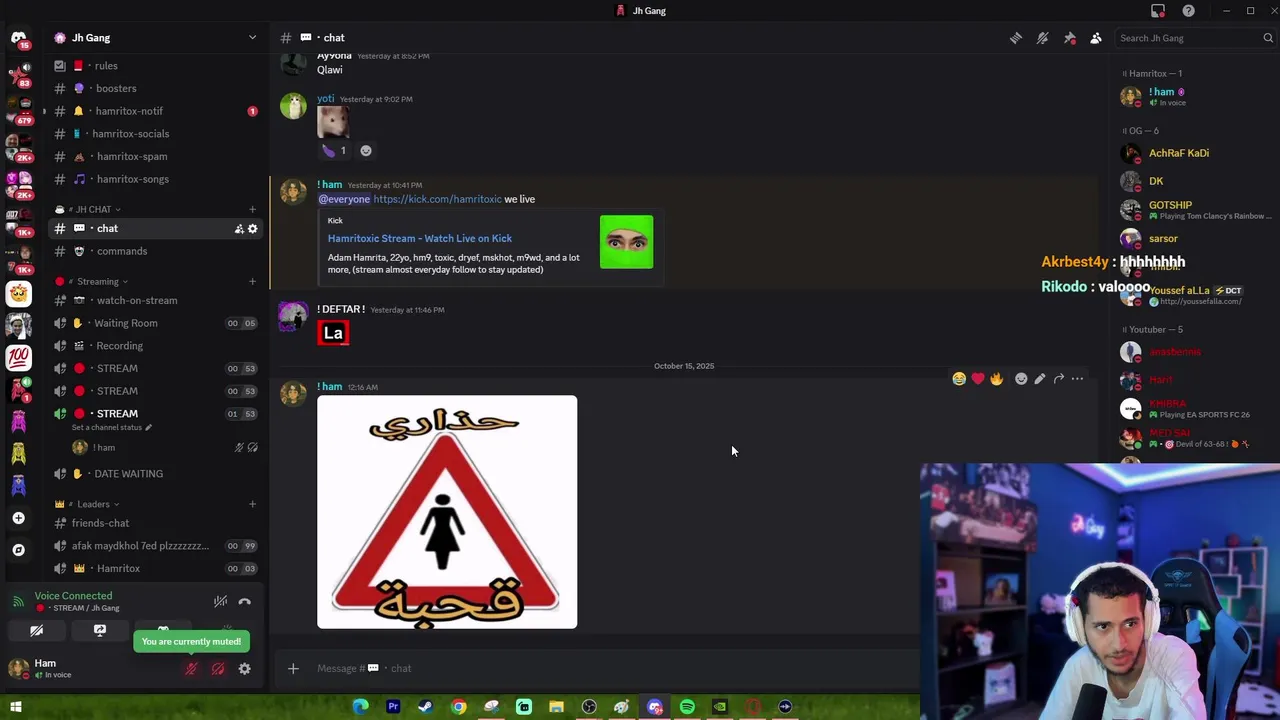The height and width of the screenshot is (720, 1280).
Task: Open Spotify in the Windows taskbar
Action: coord(687,707)
